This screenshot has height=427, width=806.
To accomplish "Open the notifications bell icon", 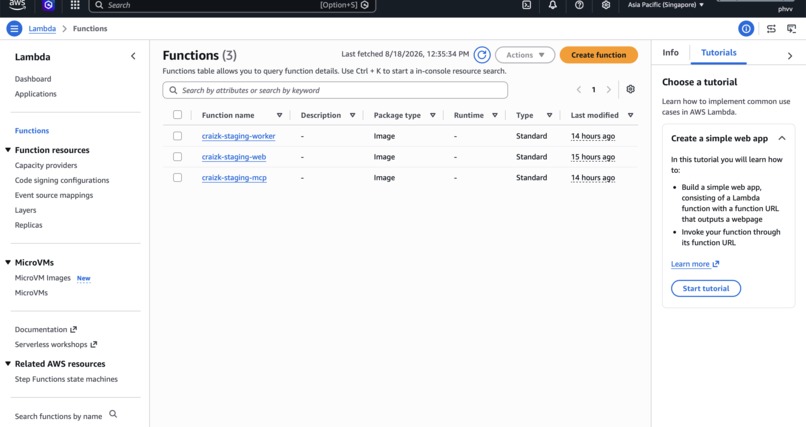I will [x=553, y=5].
